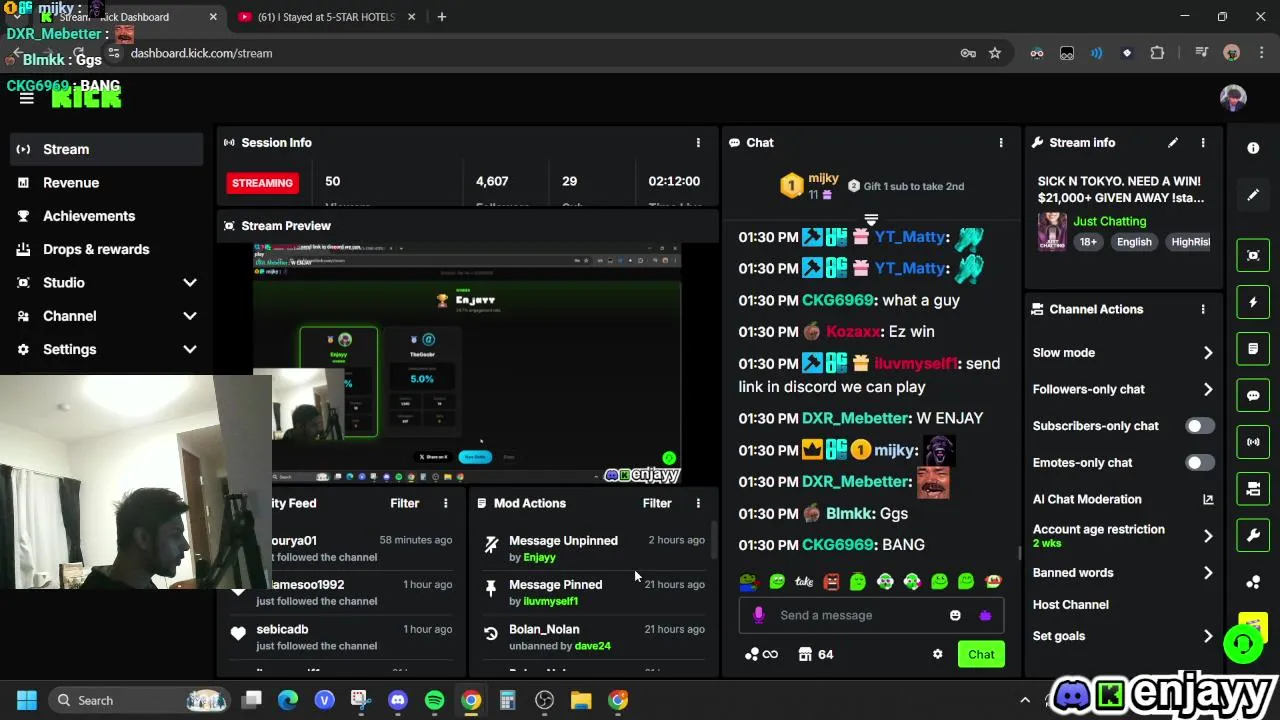Open Banned words settings
The width and height of the screenshot is (1280, 720).
[1123, 573]
